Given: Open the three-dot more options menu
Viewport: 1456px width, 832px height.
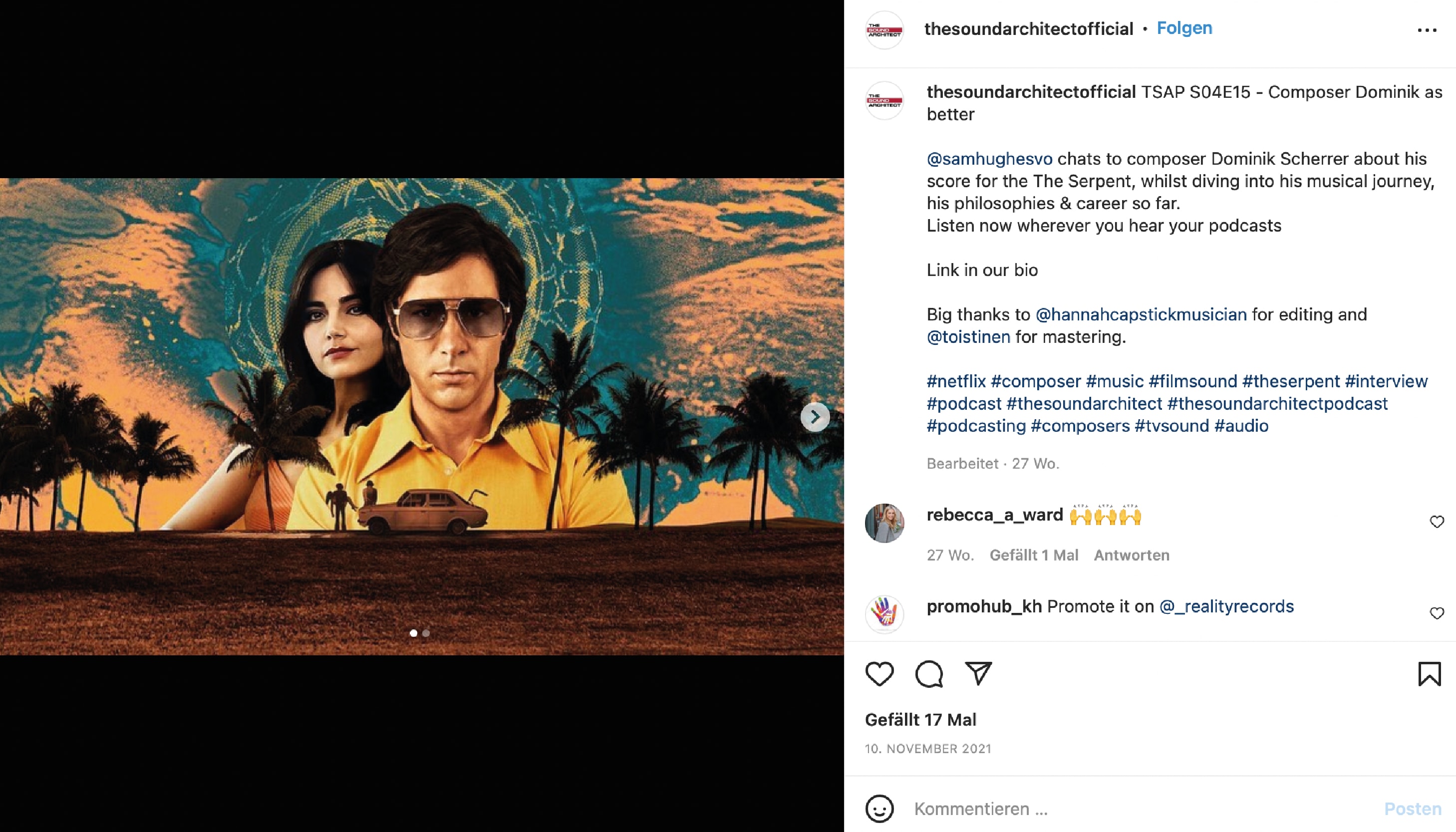Looking at the screenshot, I should point(1427,30).
